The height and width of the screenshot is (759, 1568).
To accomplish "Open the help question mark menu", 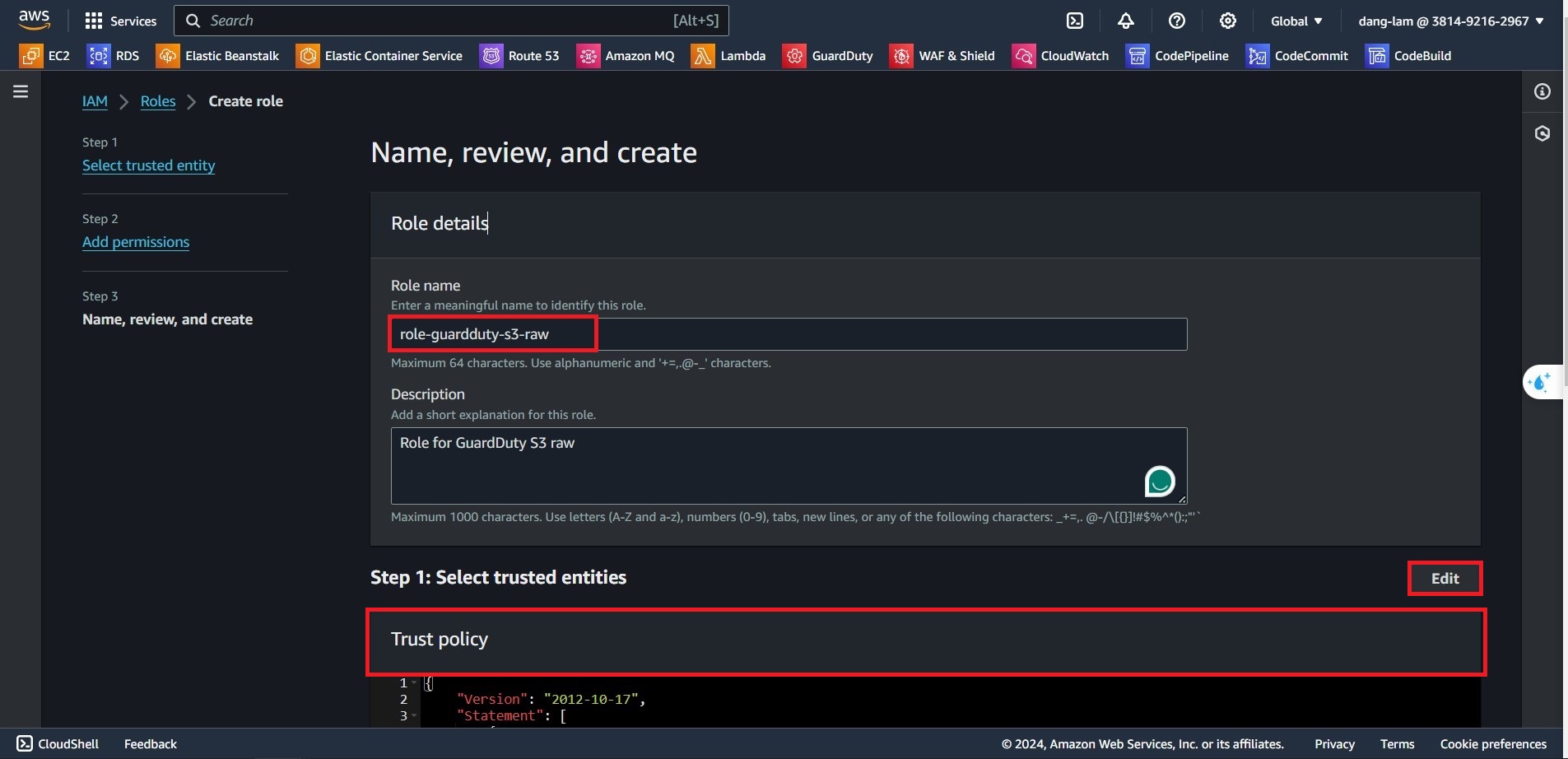I will coord(1177,21).
